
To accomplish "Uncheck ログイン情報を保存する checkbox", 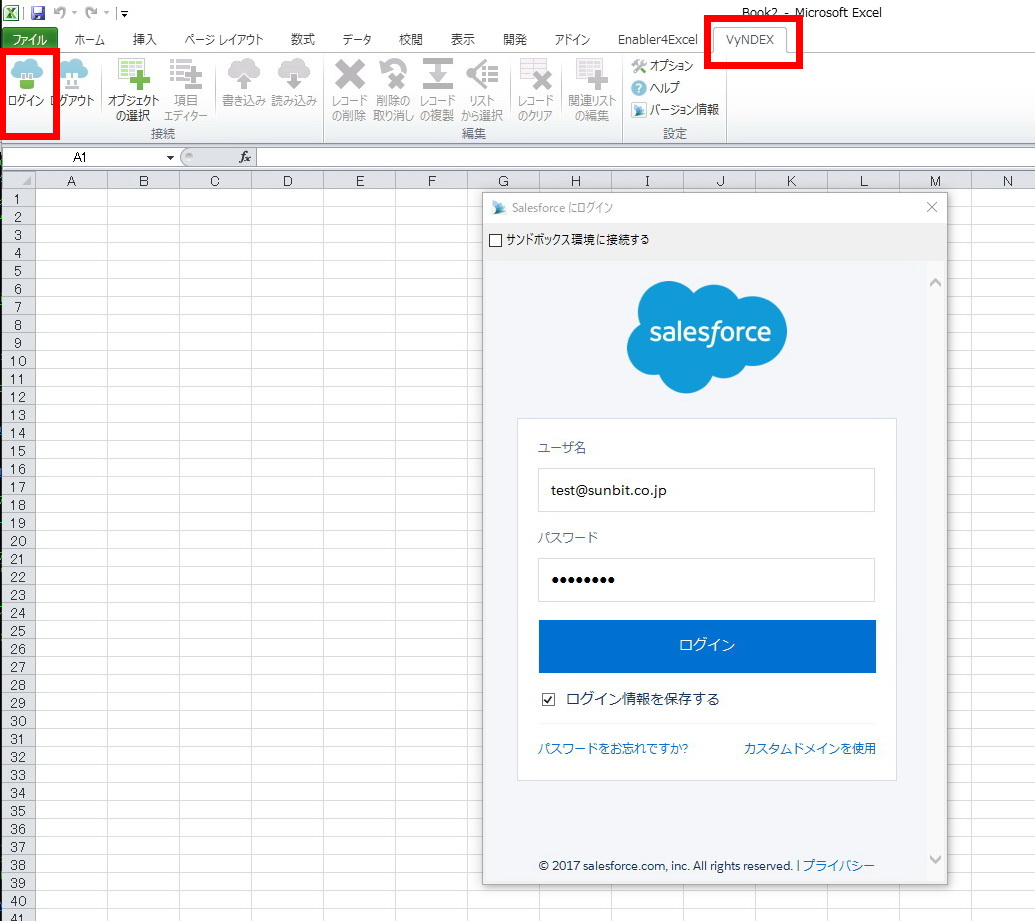I will pos(548,699).
